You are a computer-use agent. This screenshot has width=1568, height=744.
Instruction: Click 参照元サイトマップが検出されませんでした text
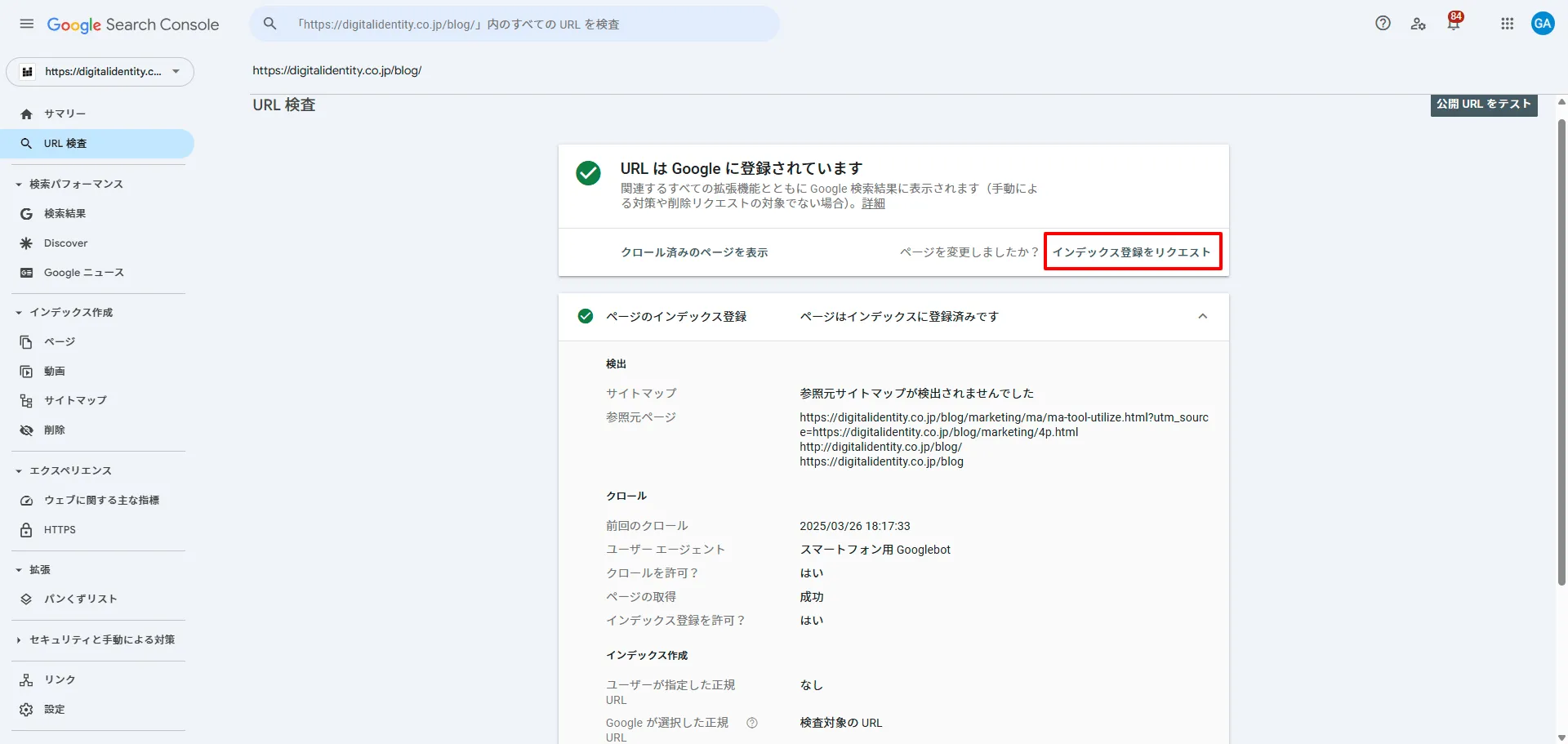click(916, 394)
